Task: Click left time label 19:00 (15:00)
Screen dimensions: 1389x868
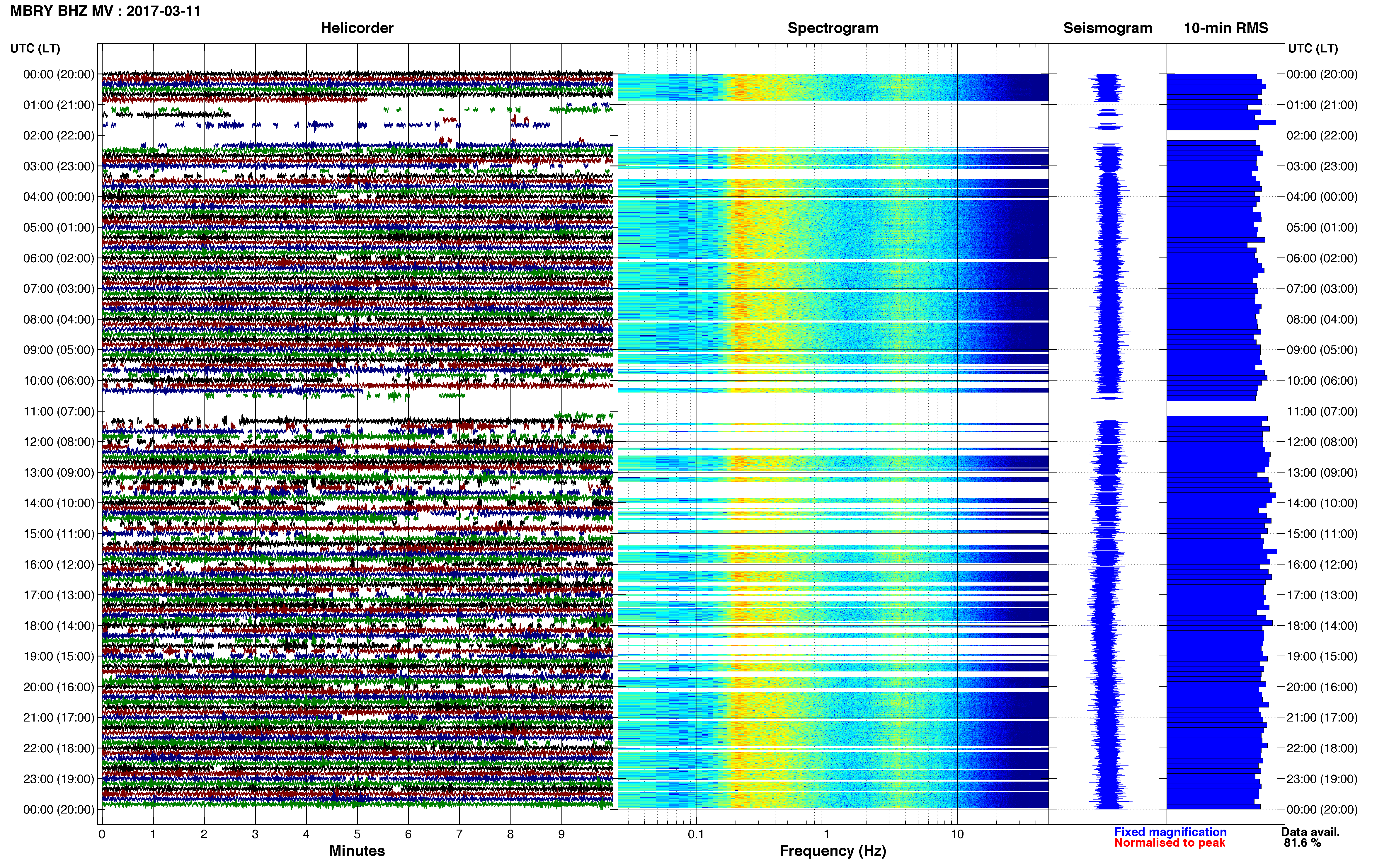Action: click(59, 656)
